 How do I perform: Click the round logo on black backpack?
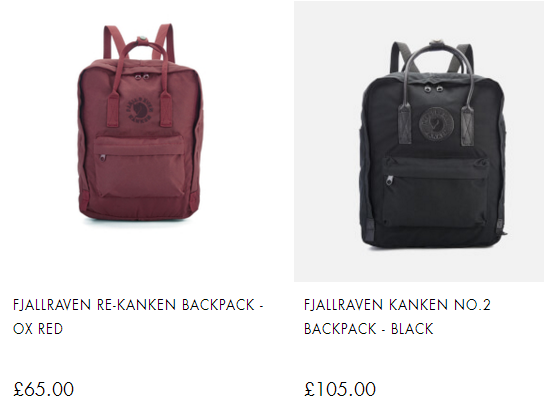436,123
